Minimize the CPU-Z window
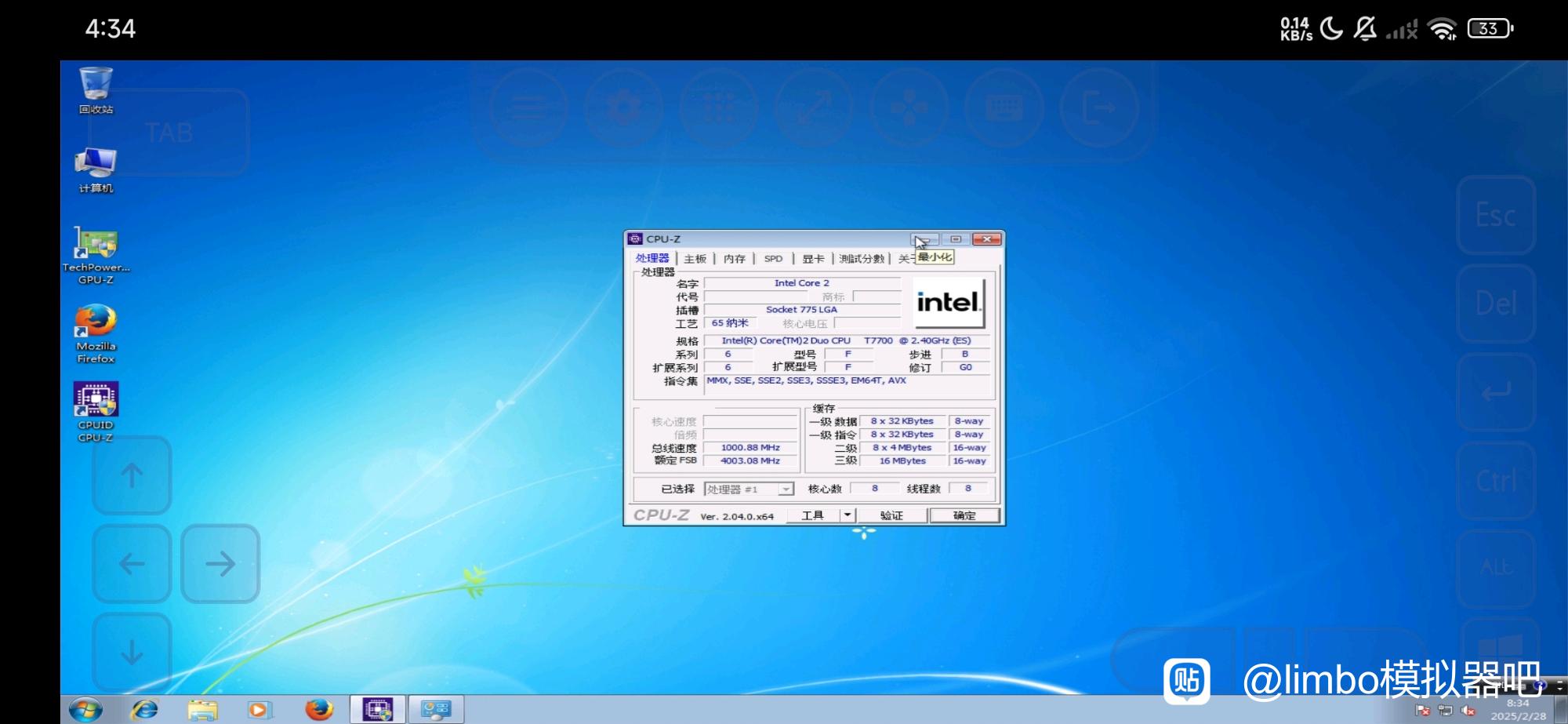Viewport: 1568px width, 724px height. coord(924,239)
